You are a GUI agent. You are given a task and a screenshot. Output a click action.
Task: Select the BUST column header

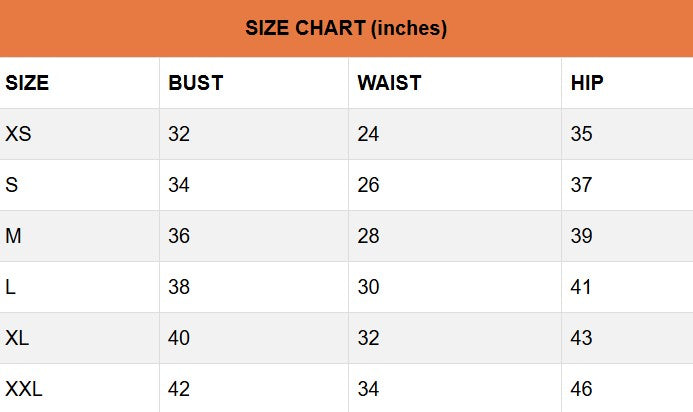click(195, 83)
